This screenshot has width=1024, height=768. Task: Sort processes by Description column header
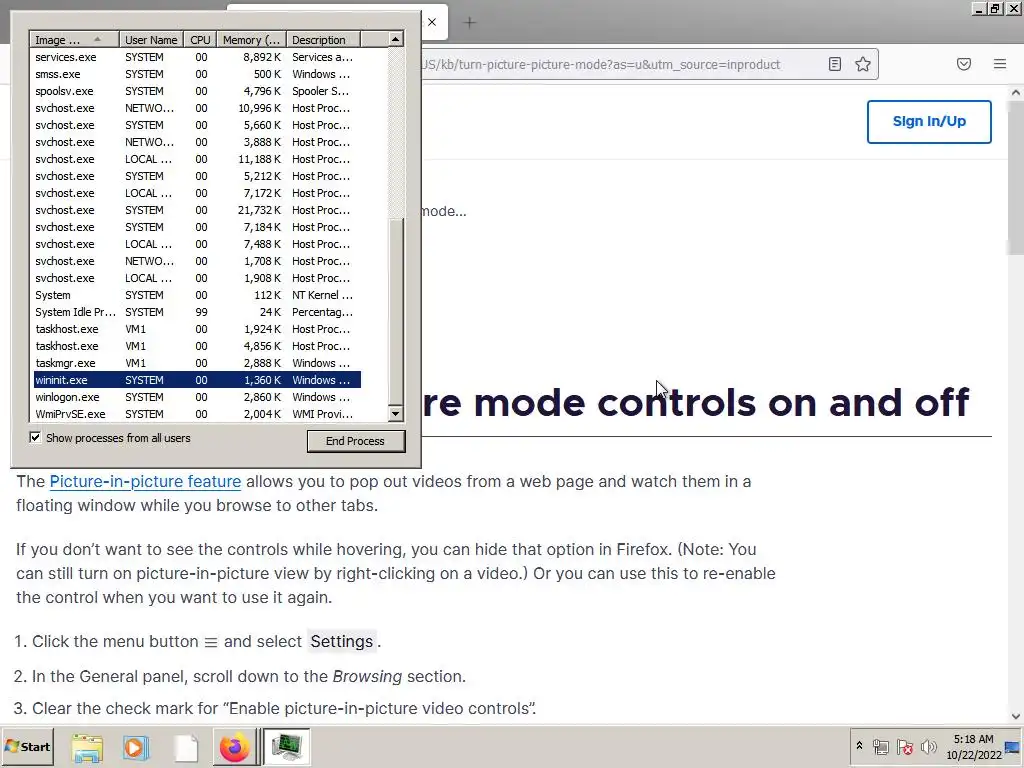tap(323, 40)
